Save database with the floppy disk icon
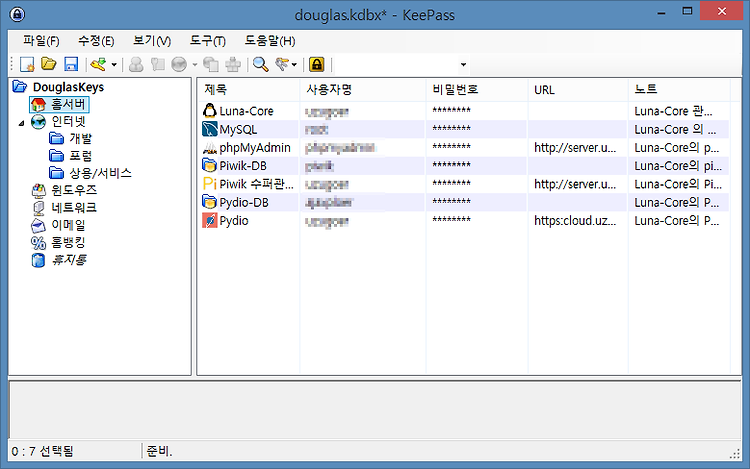 [x=71, y=64]
